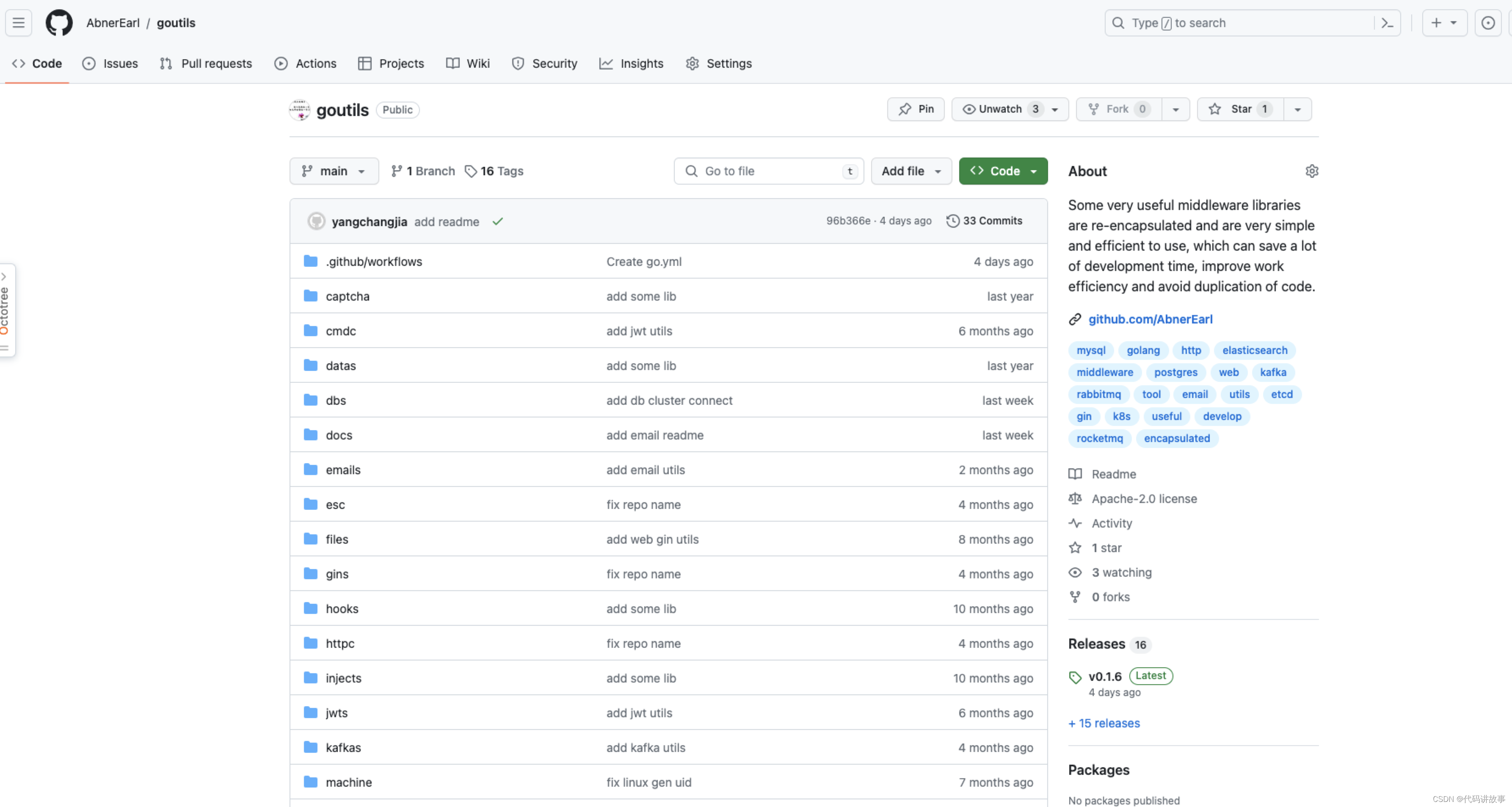Screen dimensions: 1512x807
Task: Focus the Go to file search field
Action: click(768, 171)
